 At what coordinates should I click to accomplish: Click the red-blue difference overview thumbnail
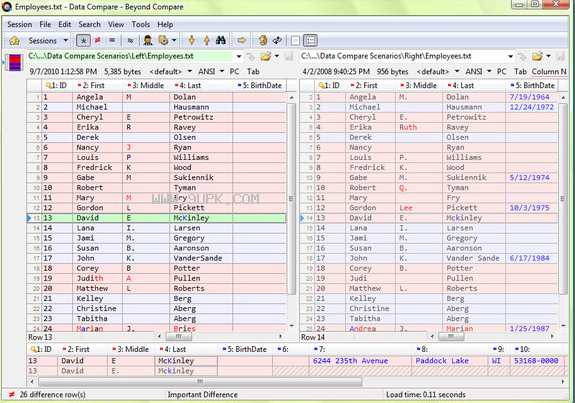tap(15, 62)
